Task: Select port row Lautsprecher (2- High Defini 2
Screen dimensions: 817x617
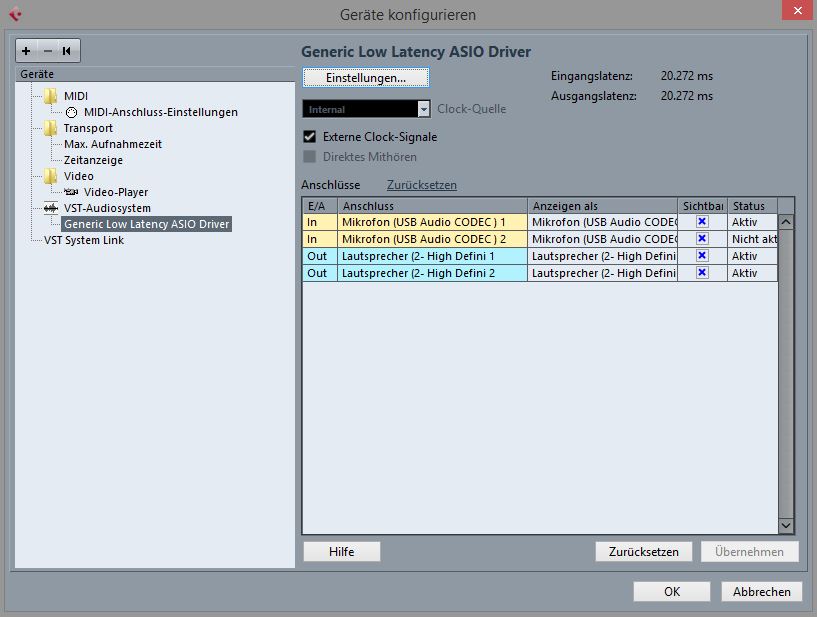Action: pyautogui.click(x=540, y=273)
